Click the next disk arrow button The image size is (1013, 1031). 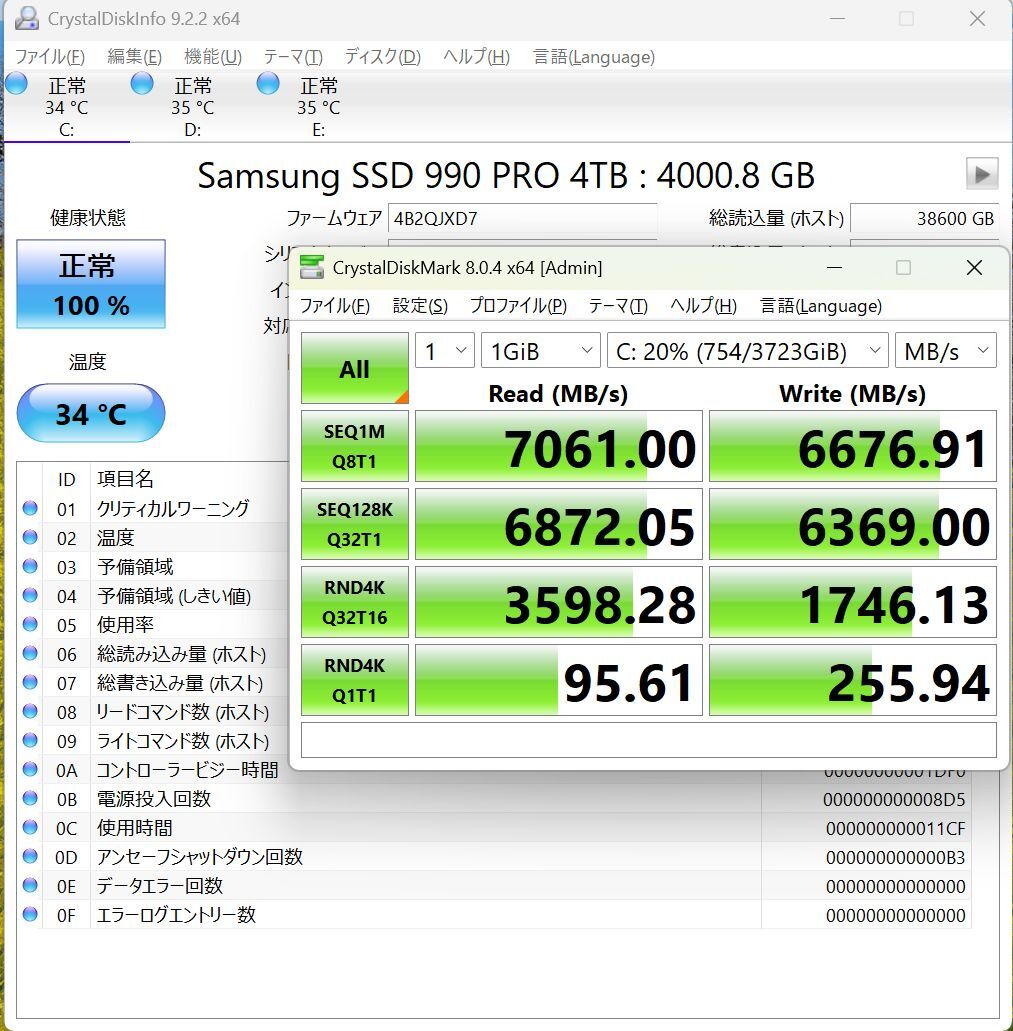(981, 174)
